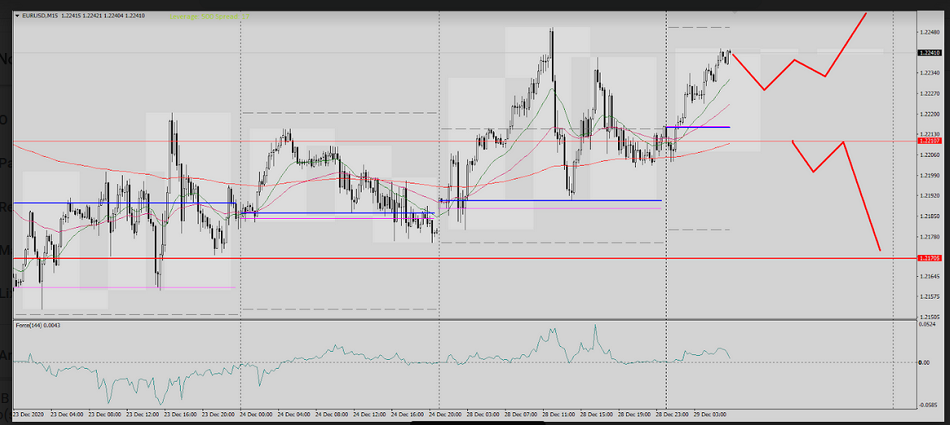Screen dimensions: 950x425
Task: Click the 0.00 level on Force indicator scale
Action: point(926,362)
